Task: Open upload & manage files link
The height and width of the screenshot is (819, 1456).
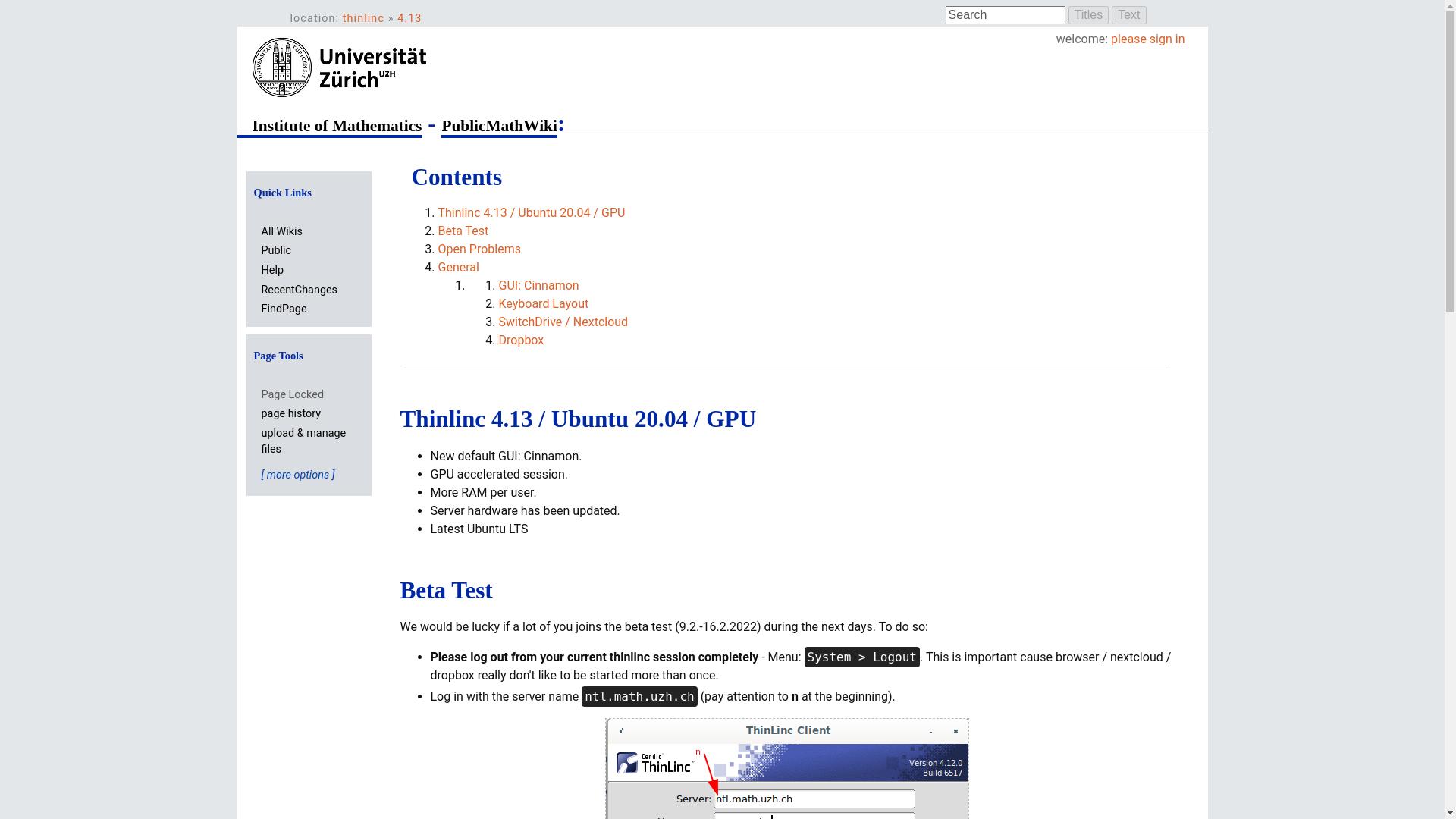Action: (303, 441)
